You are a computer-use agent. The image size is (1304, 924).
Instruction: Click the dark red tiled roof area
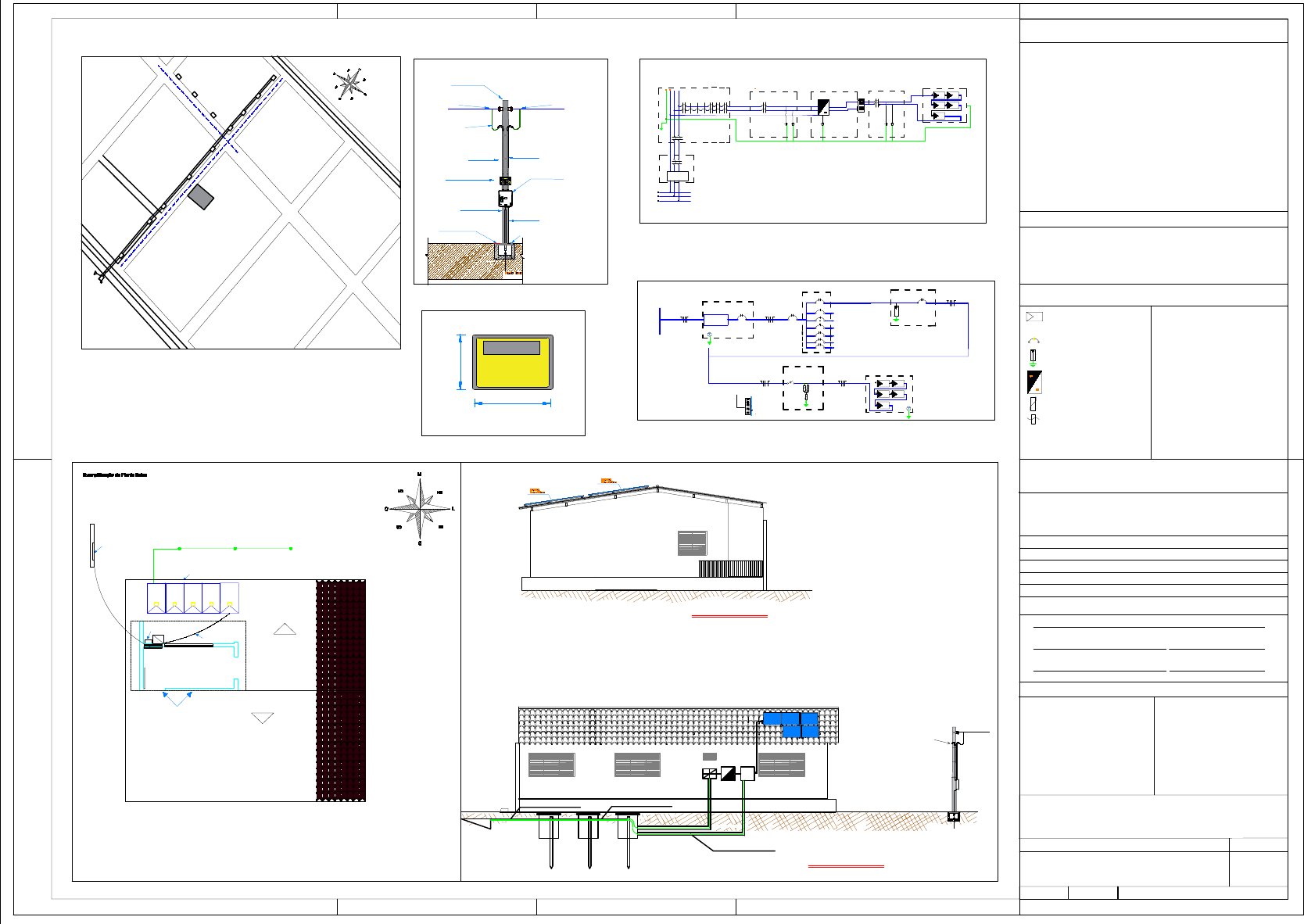(x=341, y=690)
